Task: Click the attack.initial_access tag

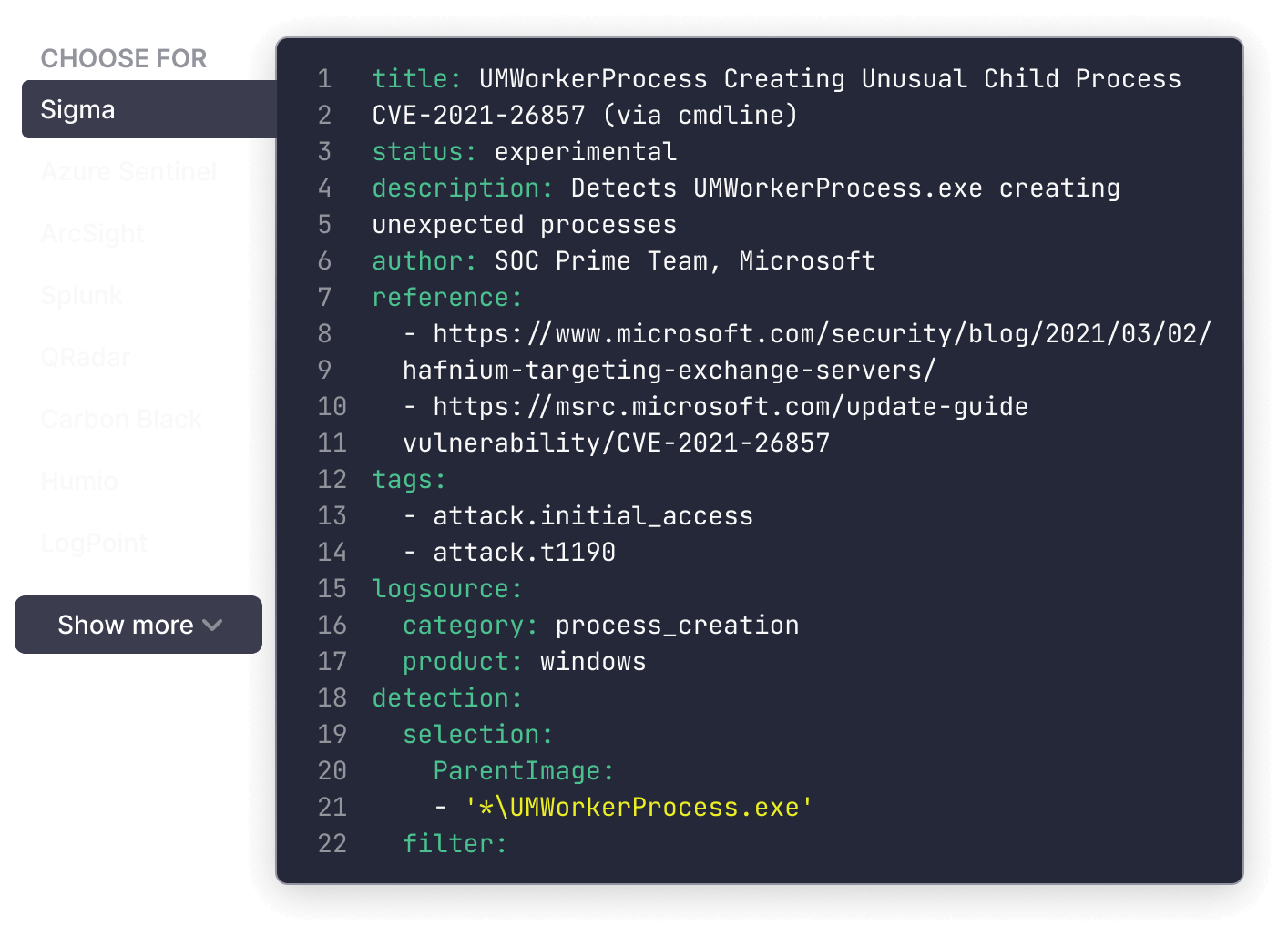Action: [x=592, y=516]
